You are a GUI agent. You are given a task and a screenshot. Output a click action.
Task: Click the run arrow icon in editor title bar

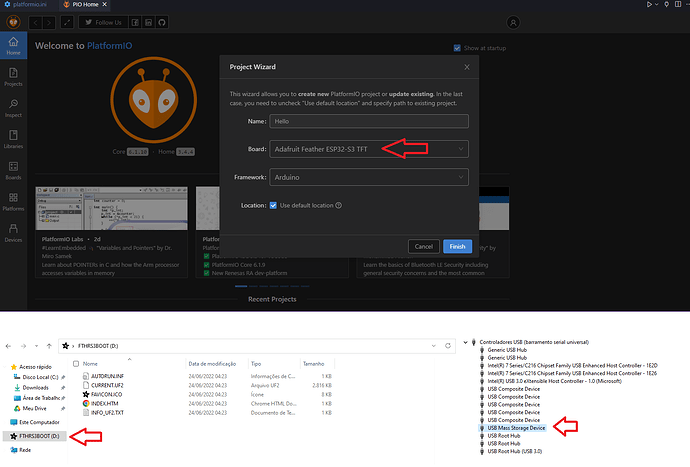click(x=649, y=4)
